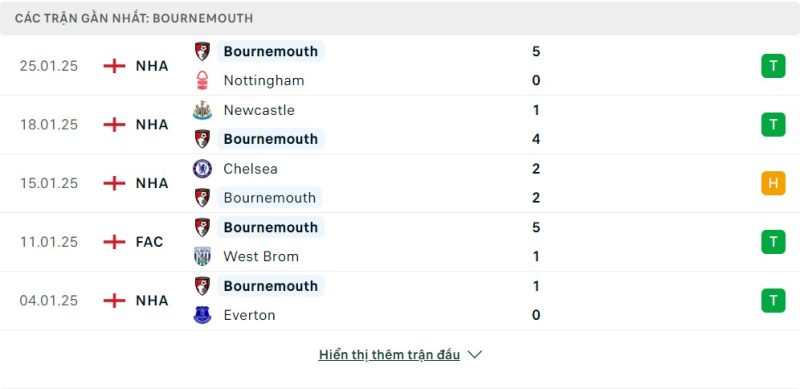The image size is (800, 389).
Task: Click Everton club crest icon
Action: click(x=202, y=315)
